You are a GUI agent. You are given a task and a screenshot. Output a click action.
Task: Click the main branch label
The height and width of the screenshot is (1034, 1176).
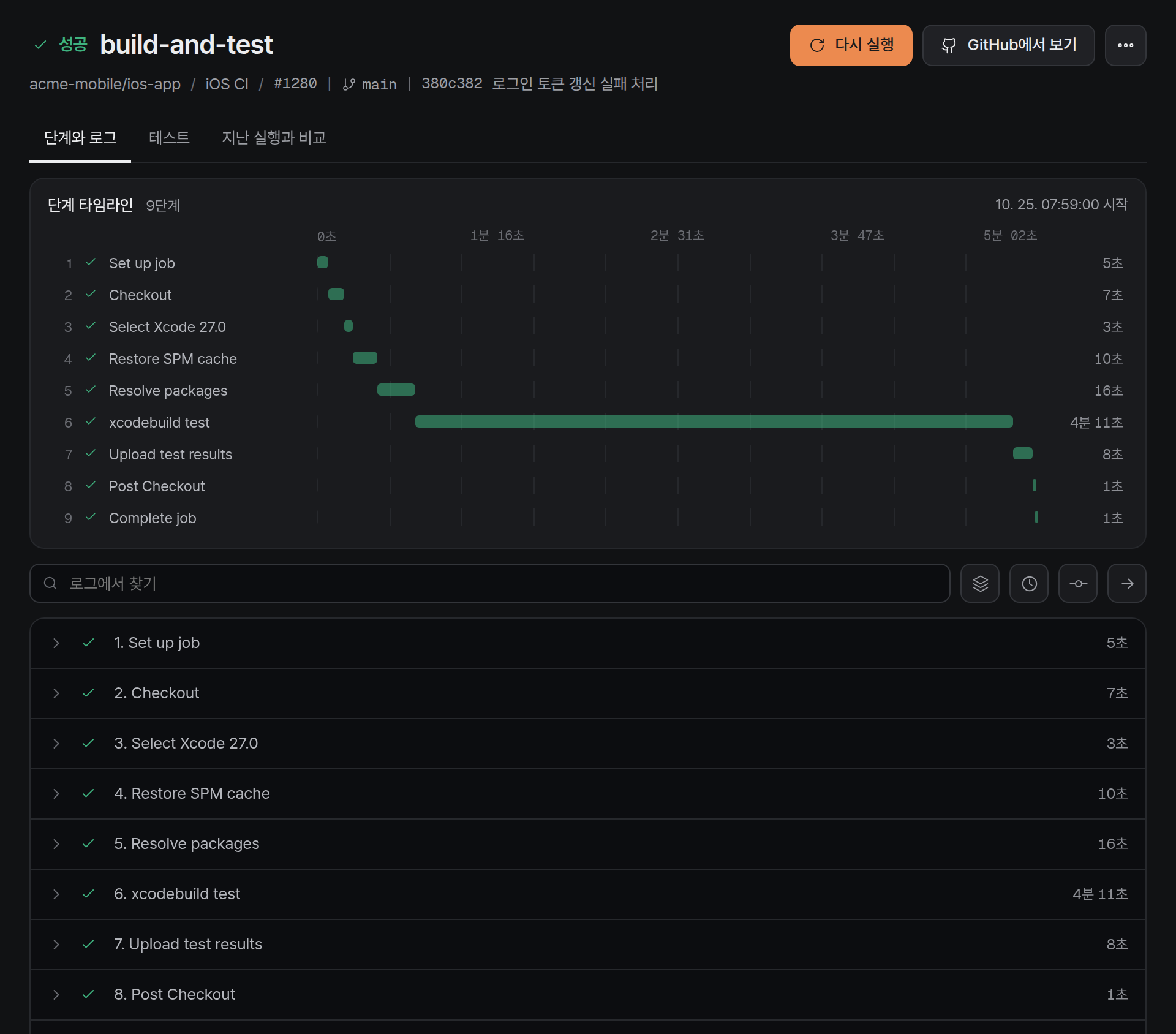tap(370, 85)
